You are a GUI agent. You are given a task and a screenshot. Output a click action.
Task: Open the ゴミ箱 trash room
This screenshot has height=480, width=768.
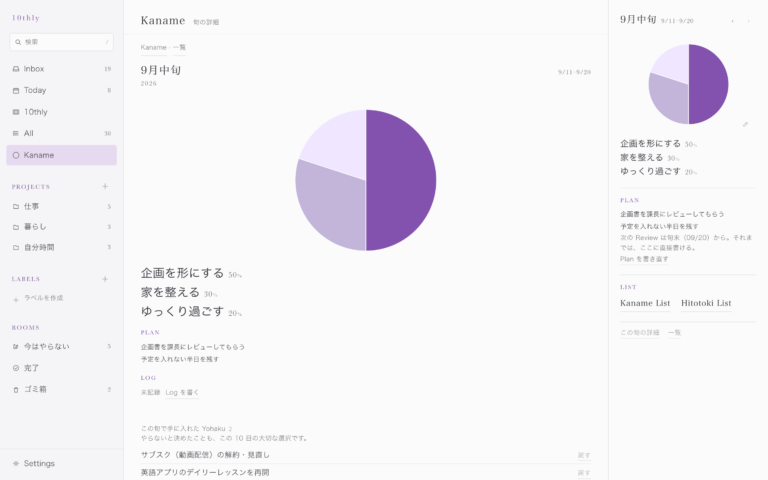tap(61, 389)
